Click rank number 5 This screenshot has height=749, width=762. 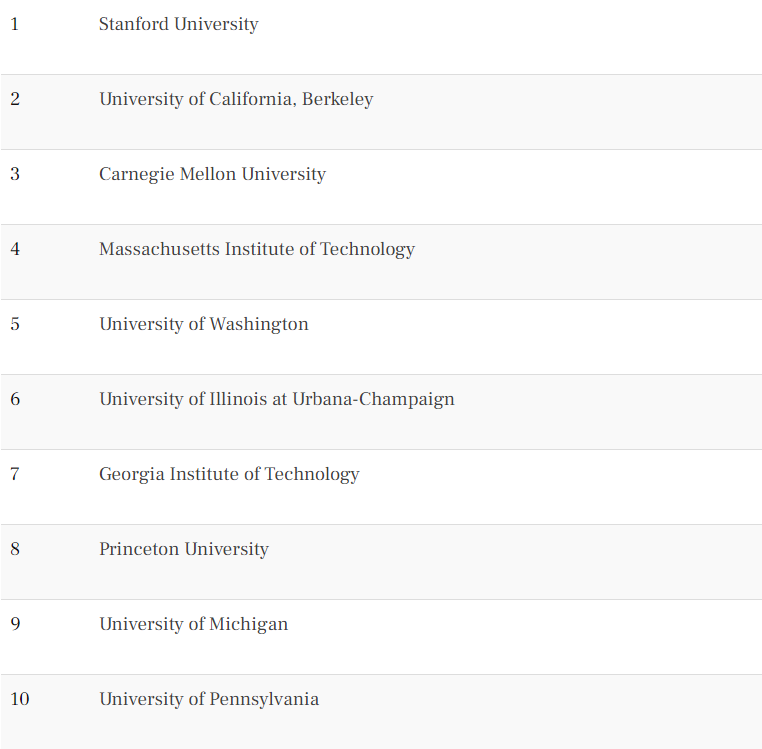pyautogui.click(x=15, y=324)
